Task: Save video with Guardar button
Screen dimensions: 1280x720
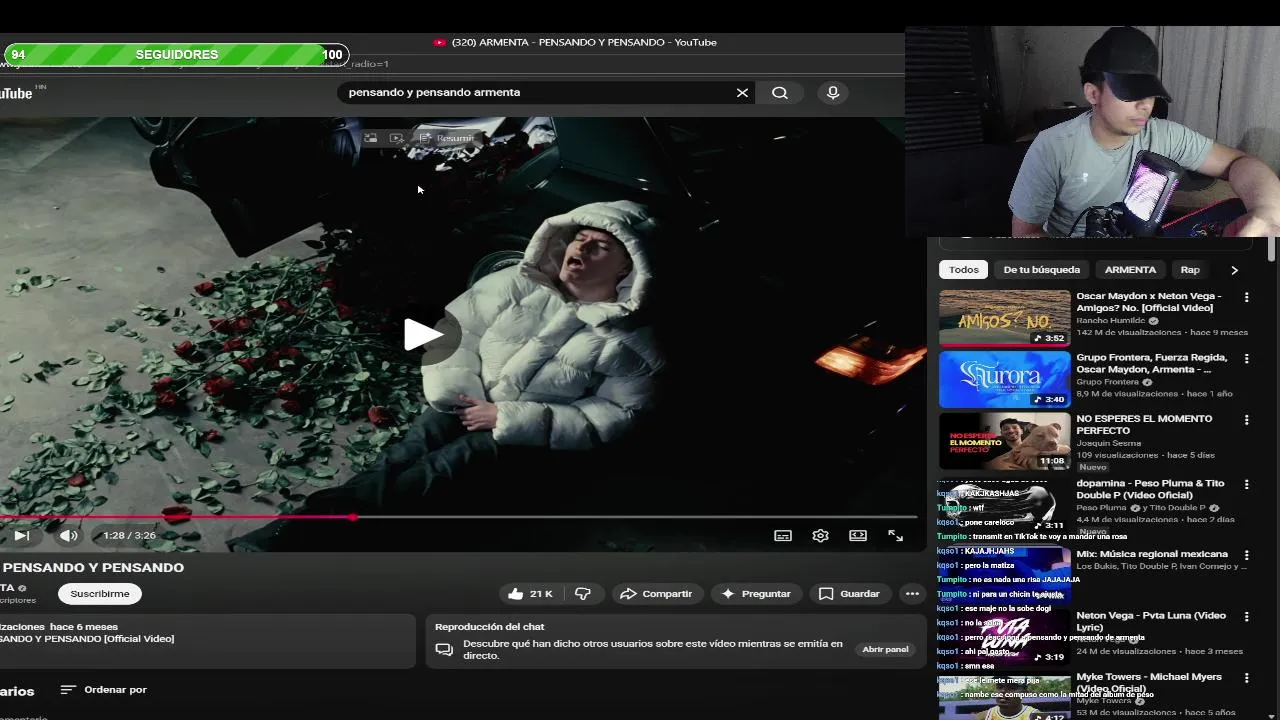Action: point(849,594)
